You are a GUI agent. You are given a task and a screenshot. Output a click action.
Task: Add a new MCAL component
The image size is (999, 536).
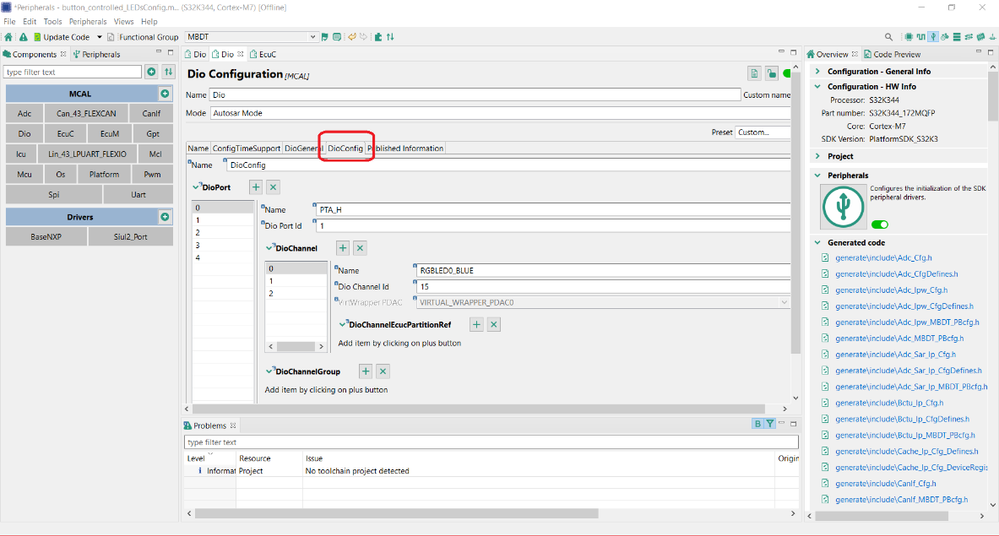(x=164, y=94)
